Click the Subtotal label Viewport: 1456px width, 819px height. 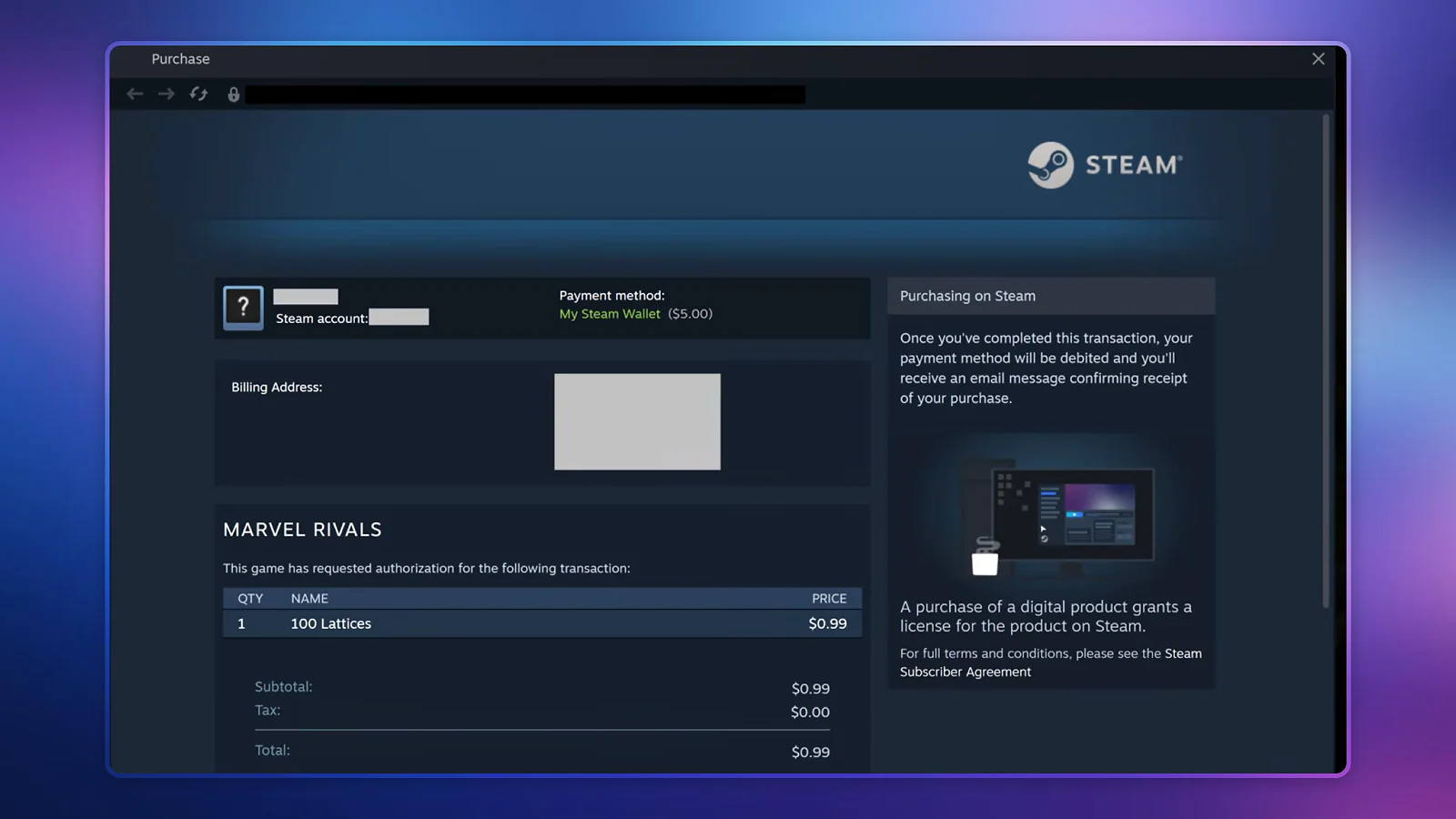click(283, 687)
